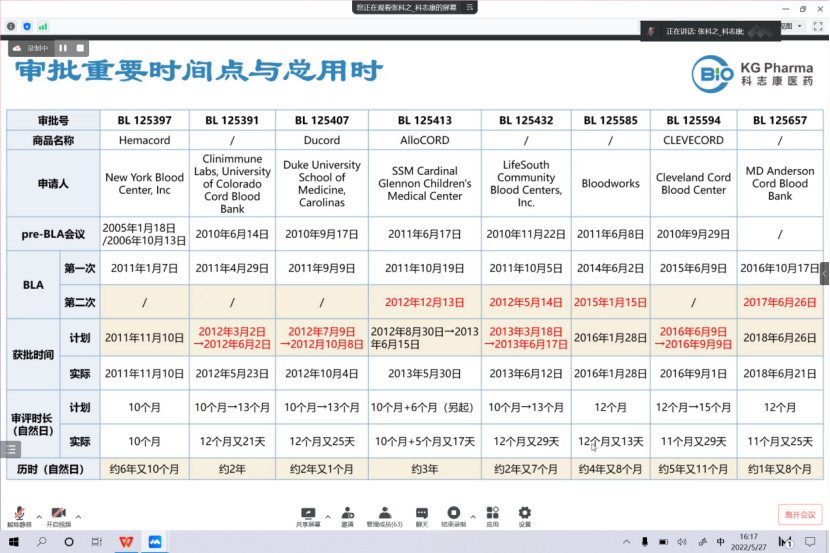Click the cell 'AlloCORD'
The height and width of the screenshot is (553, 830).
(x=425, y=140)
